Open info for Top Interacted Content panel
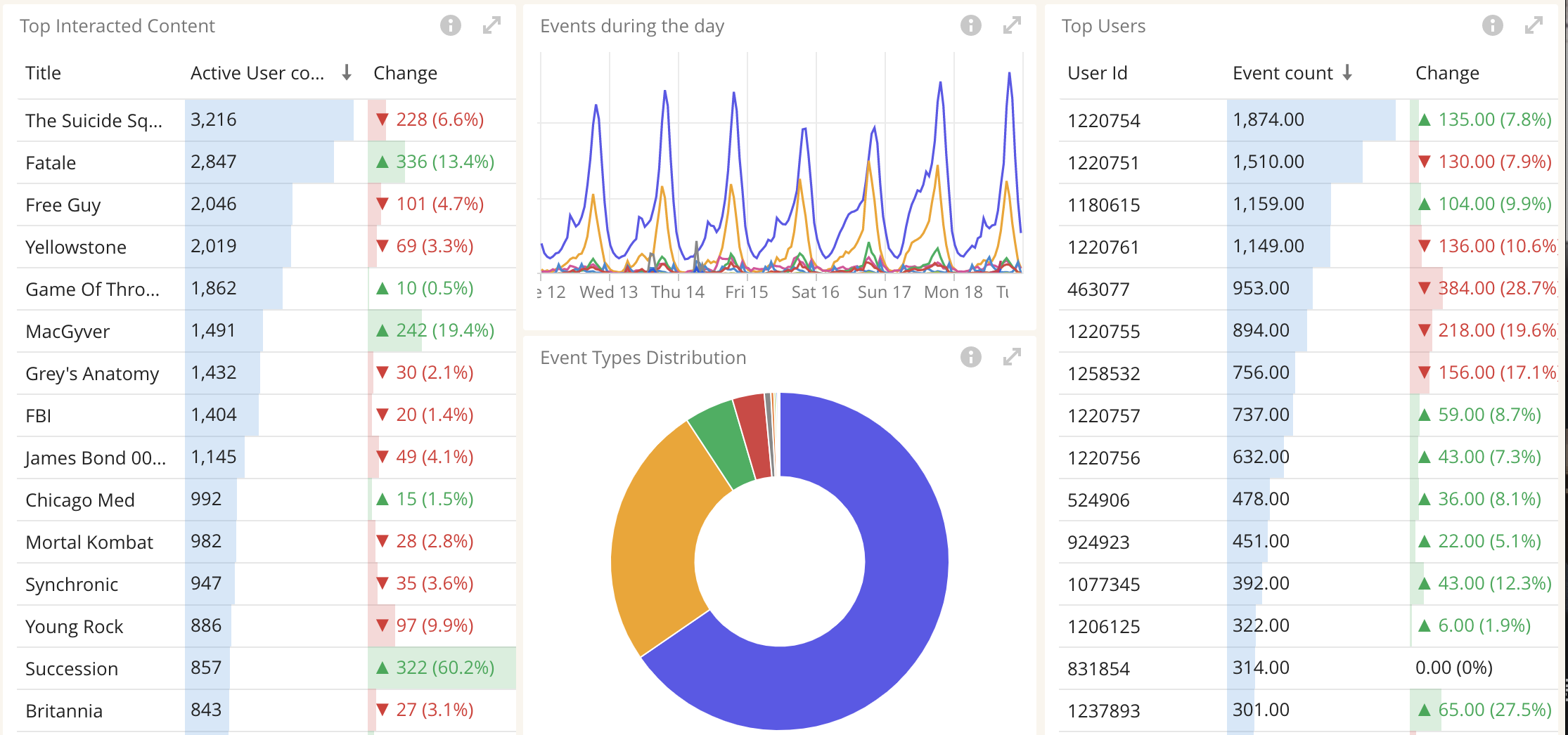The width and height of the screenshot is (1568, 735). click(x=451, y=26)
